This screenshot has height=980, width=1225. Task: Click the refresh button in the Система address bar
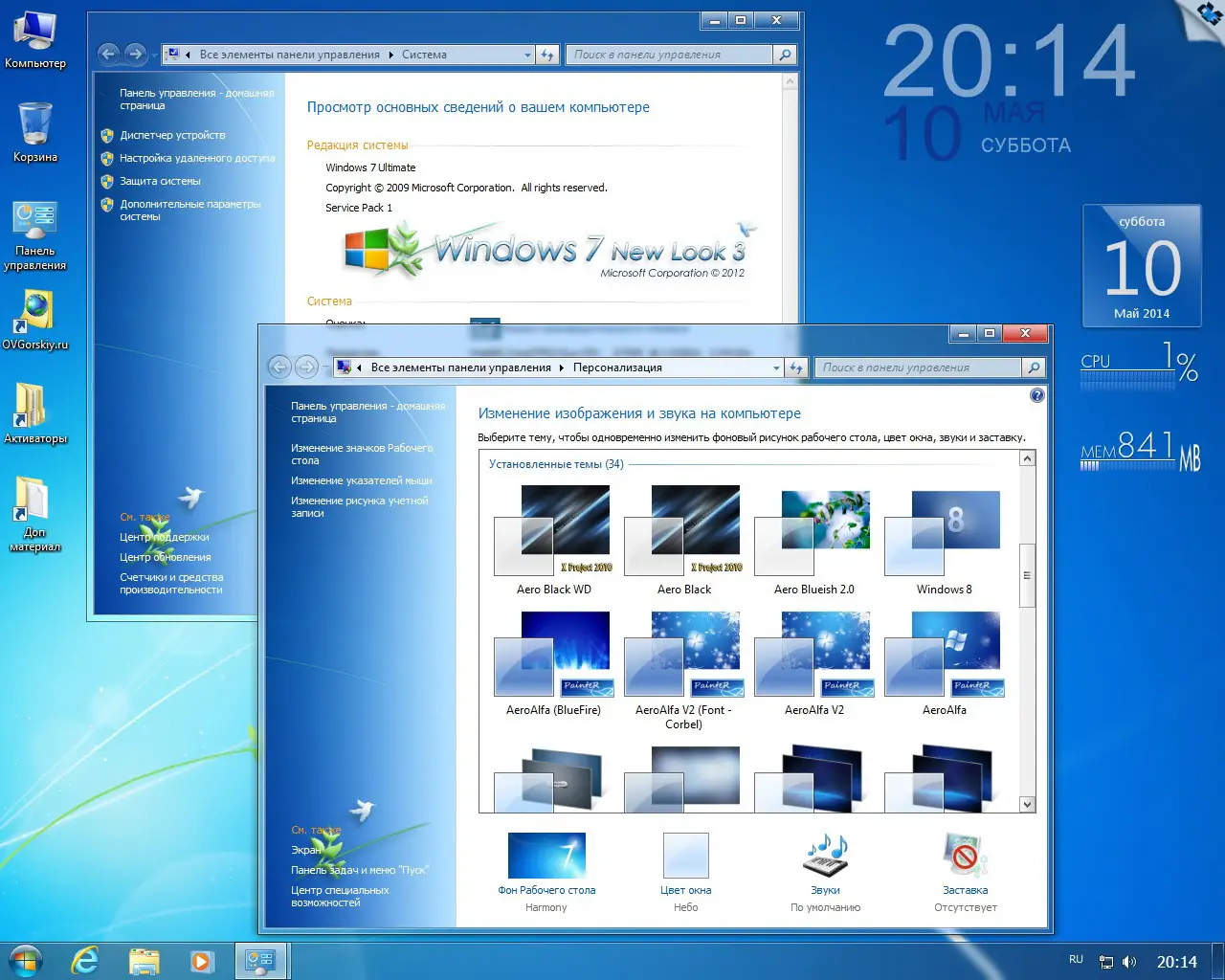(547, 55)
